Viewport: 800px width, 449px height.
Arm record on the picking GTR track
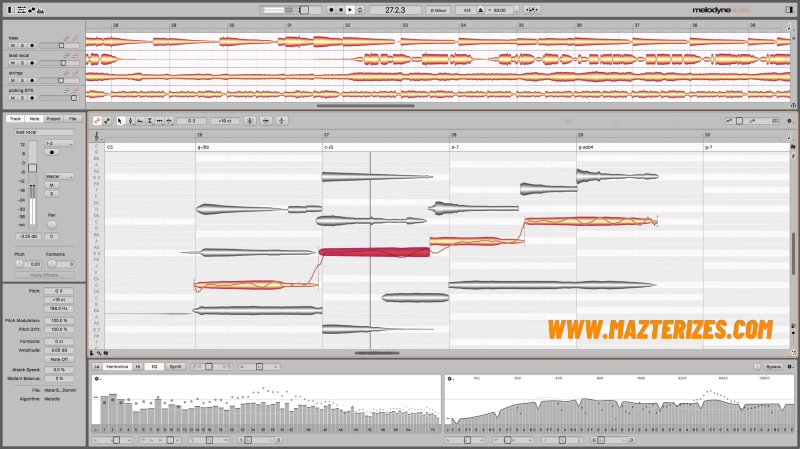(32, 97)
